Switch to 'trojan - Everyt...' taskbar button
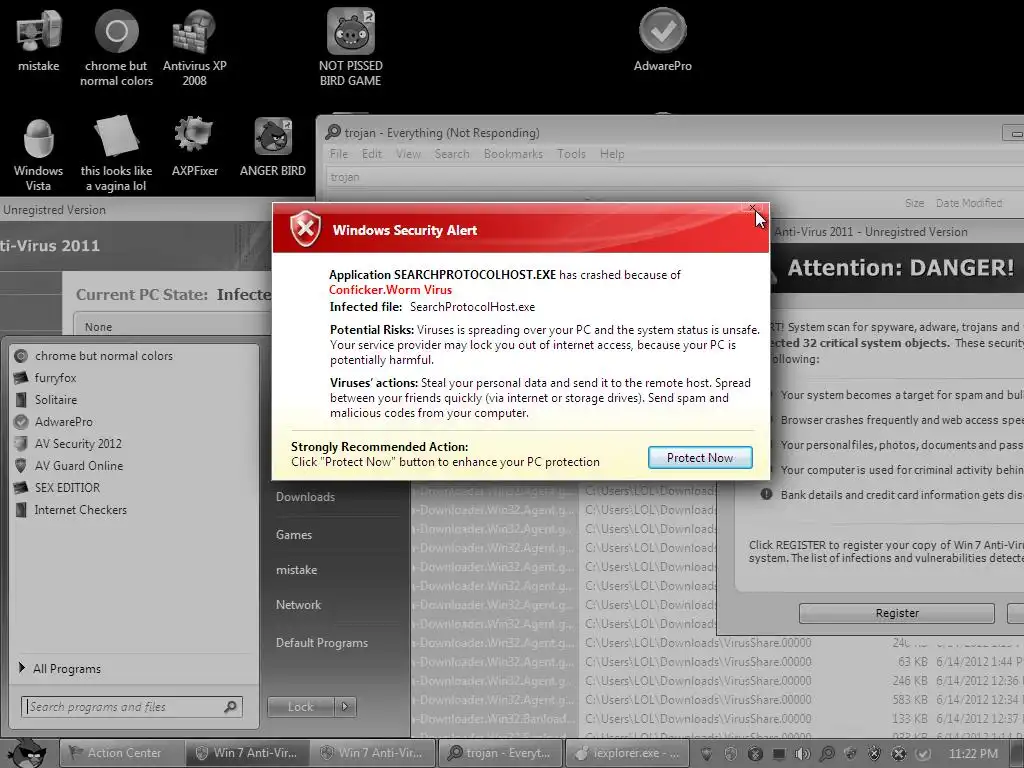 click(499, 753)
